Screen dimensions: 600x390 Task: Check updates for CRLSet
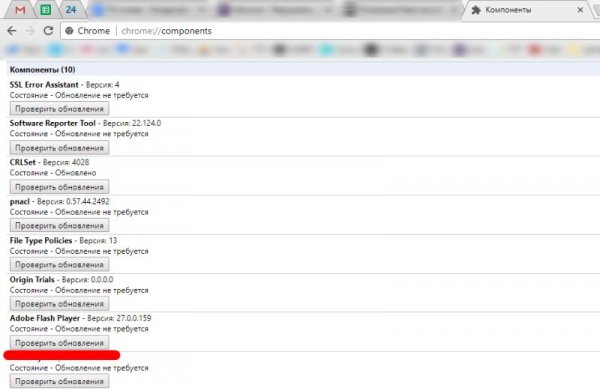point(59,187)
